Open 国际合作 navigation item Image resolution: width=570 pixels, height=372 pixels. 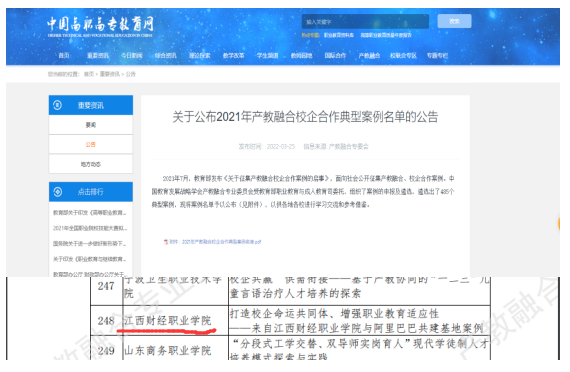(x=335, y=55)
